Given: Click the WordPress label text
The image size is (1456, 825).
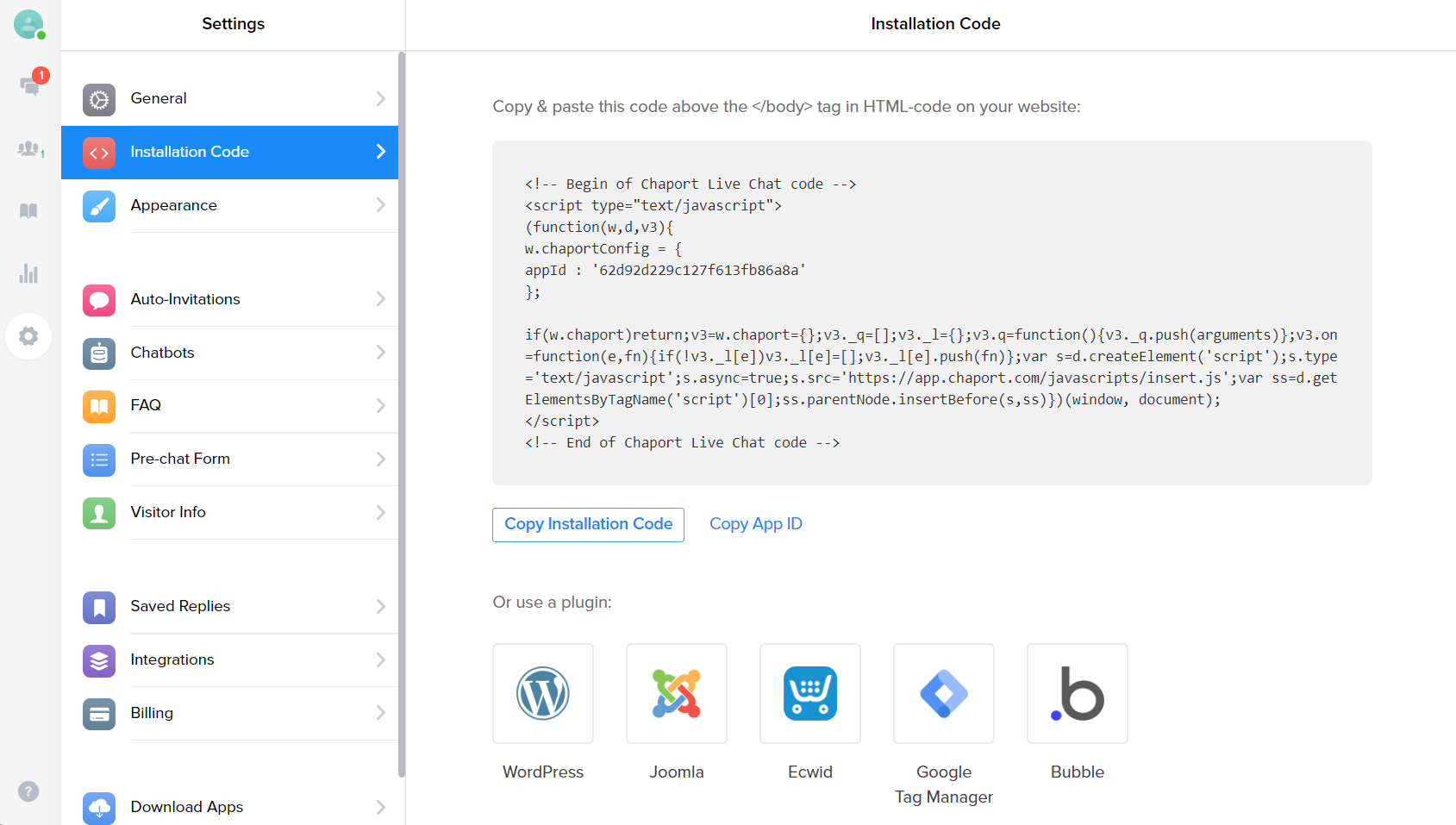Looking at the screenshot, I should coord(543,772).
